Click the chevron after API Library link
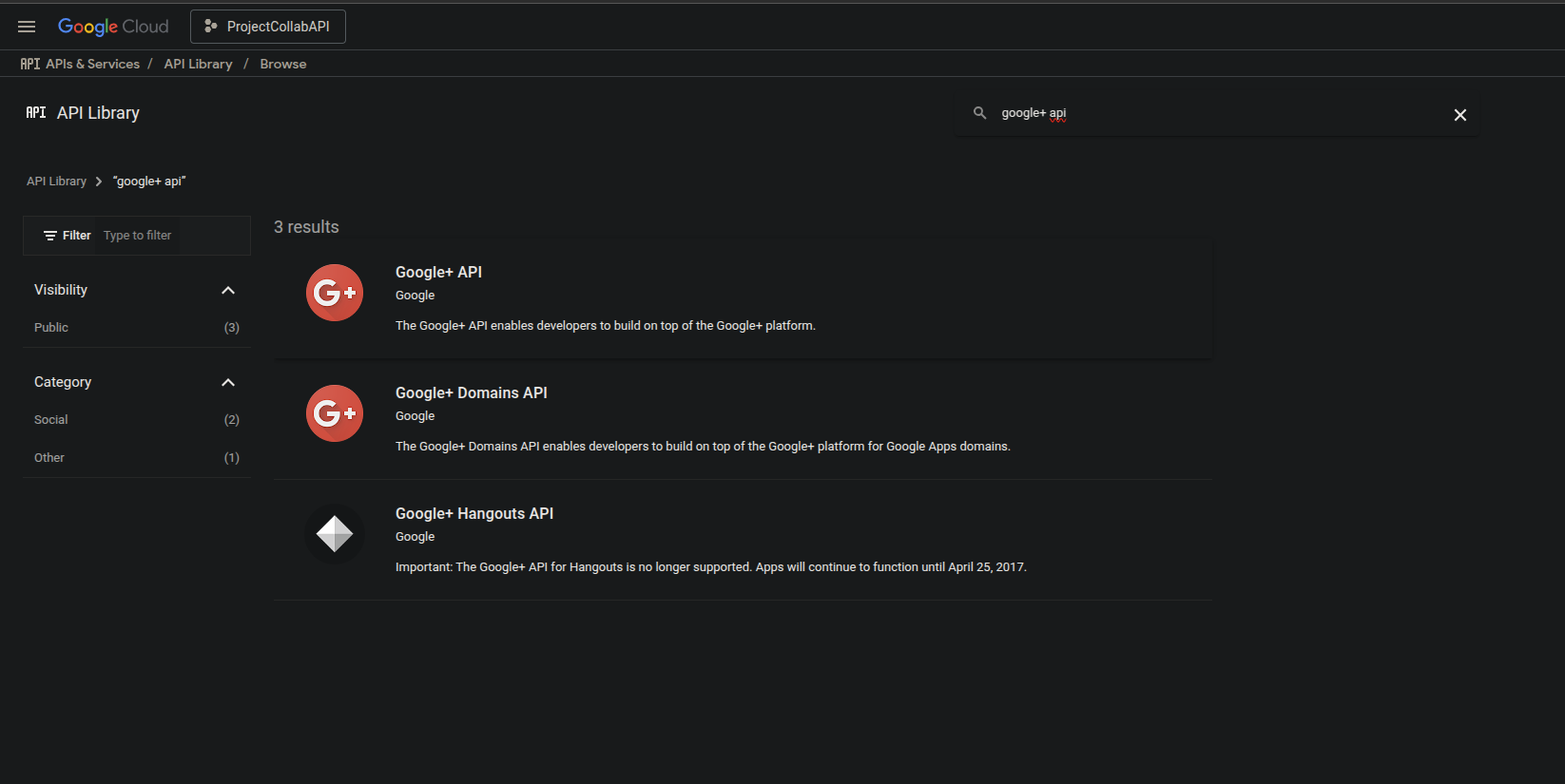This screenshot has width=1565, height=784. pyautogui.click(x=99, y=182)
